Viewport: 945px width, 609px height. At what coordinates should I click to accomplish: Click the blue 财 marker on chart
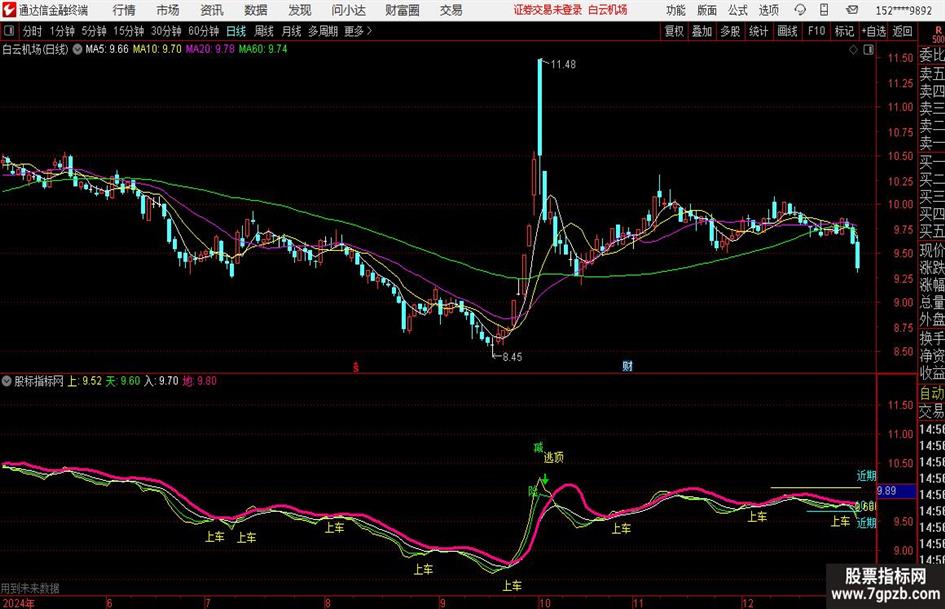point(627,365)
